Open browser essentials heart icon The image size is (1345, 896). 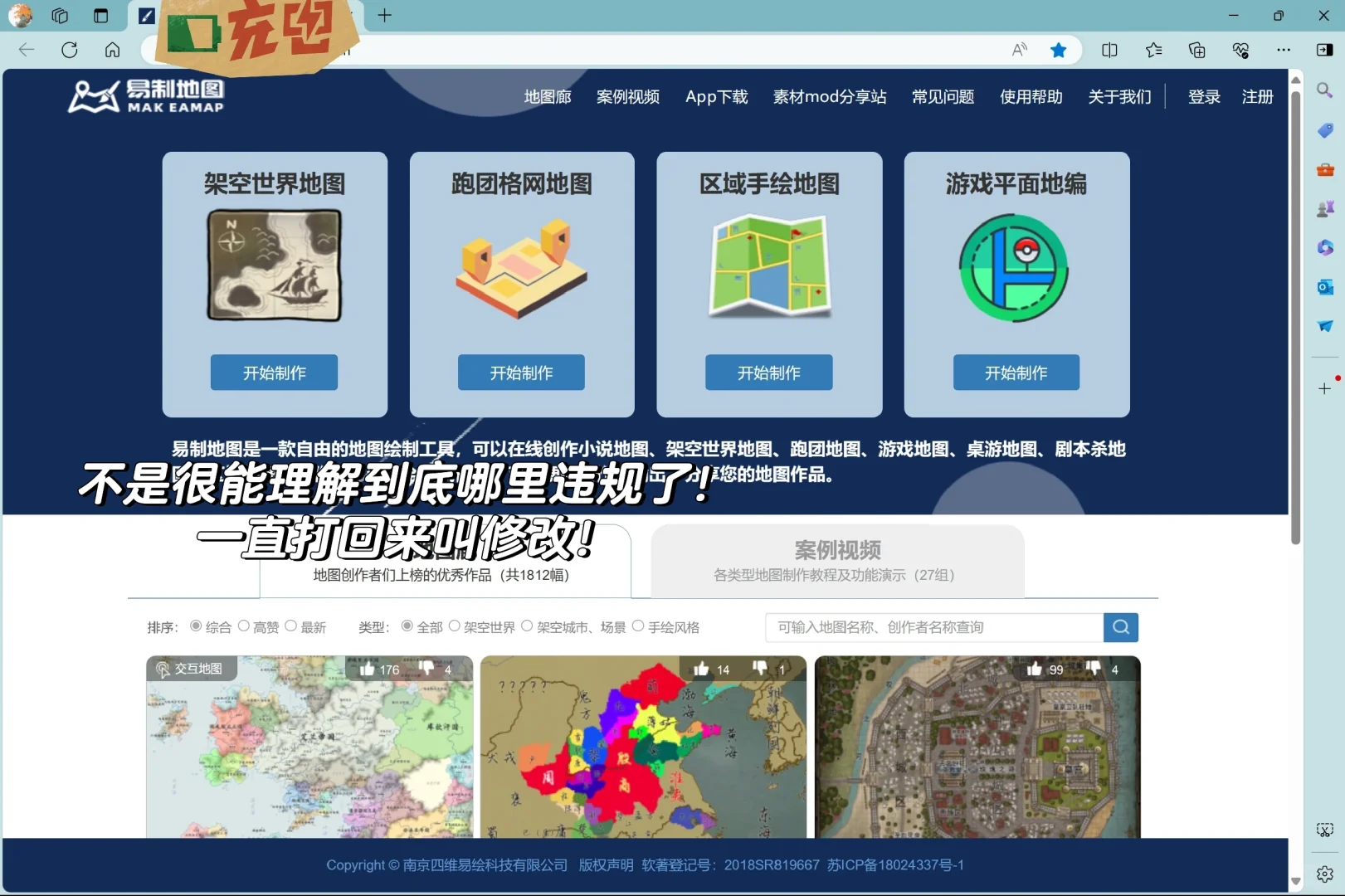tap(1240, 50)
